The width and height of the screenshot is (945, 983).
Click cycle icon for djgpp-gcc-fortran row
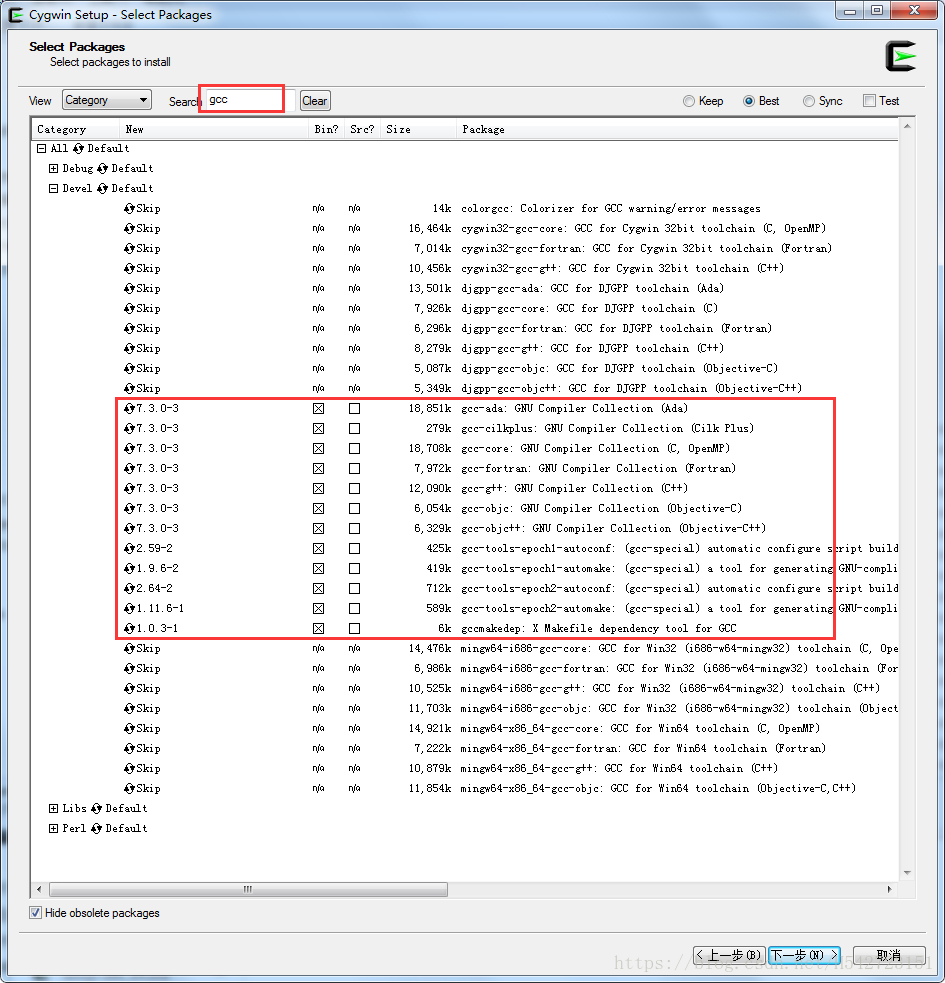coord(129,329)
